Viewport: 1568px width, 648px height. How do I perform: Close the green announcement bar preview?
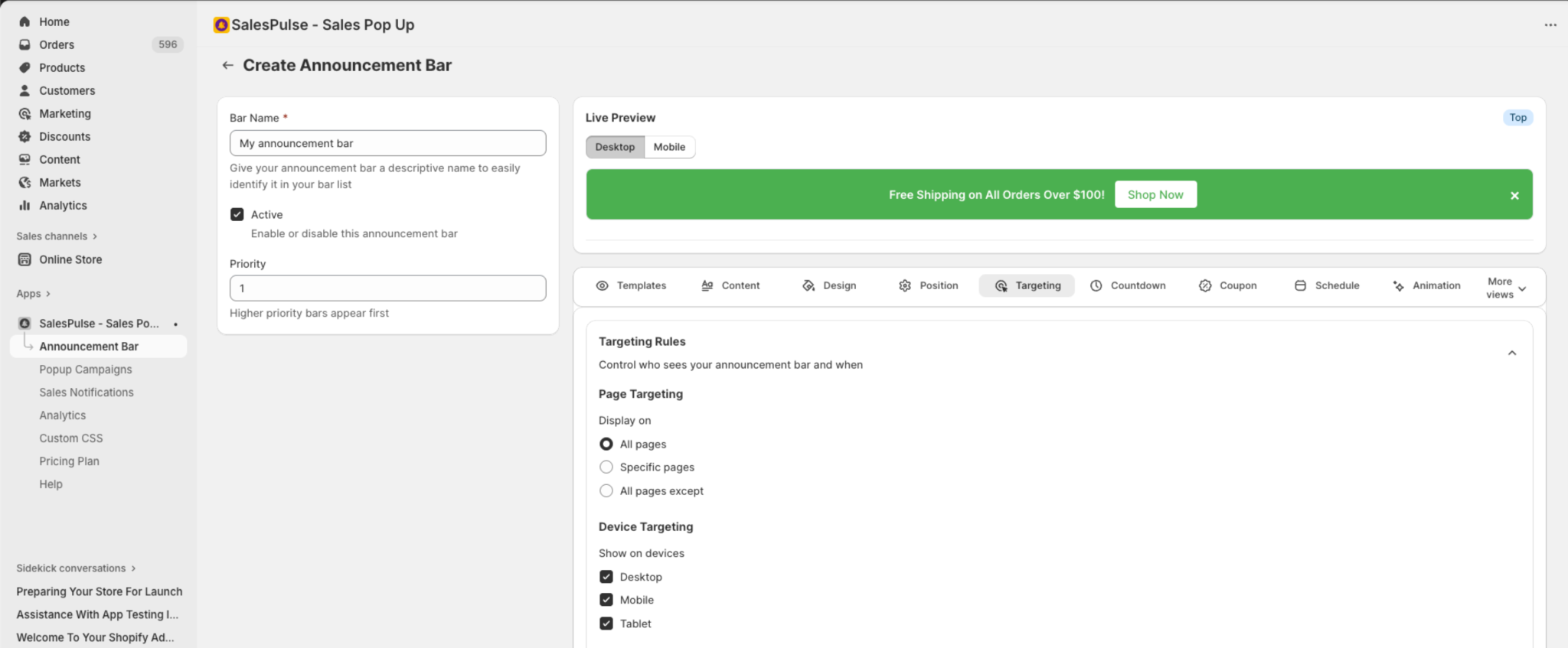coord(1514,195)
